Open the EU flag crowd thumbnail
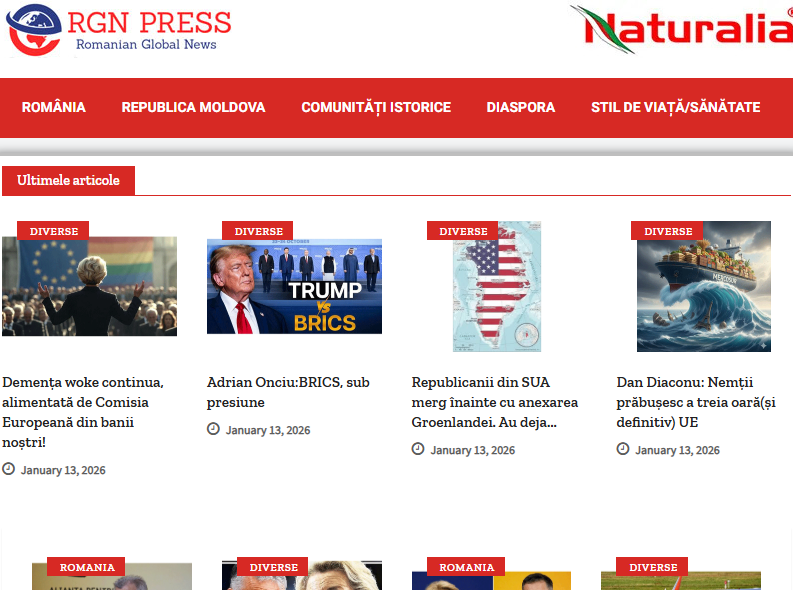The image size is (793, 590). tap(89, 288)
